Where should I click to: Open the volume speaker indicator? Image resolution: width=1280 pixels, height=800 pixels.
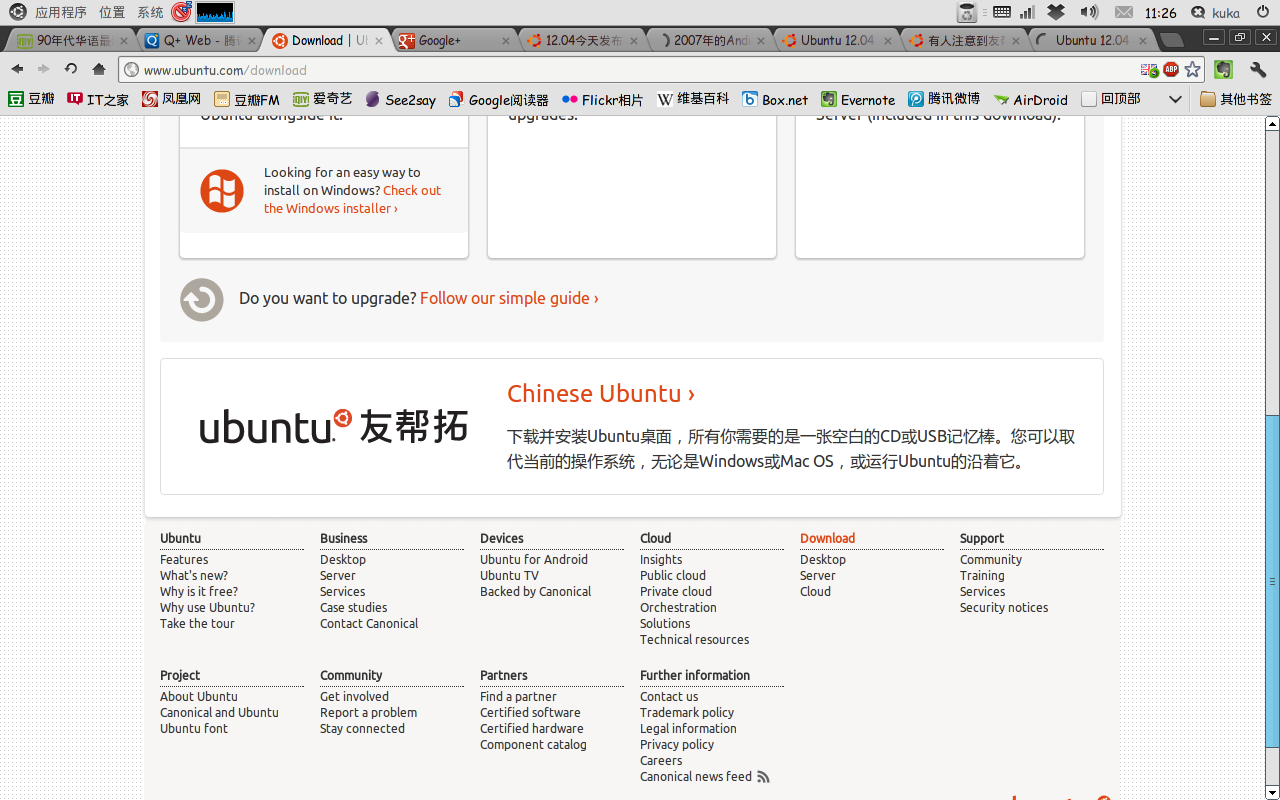click(x=1089, y=12)
